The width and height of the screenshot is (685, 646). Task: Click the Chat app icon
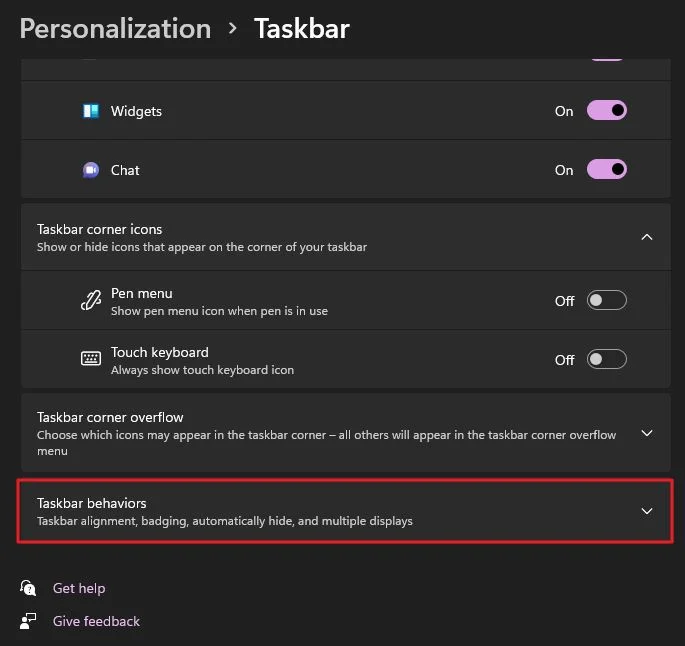(x=91, y=170)
